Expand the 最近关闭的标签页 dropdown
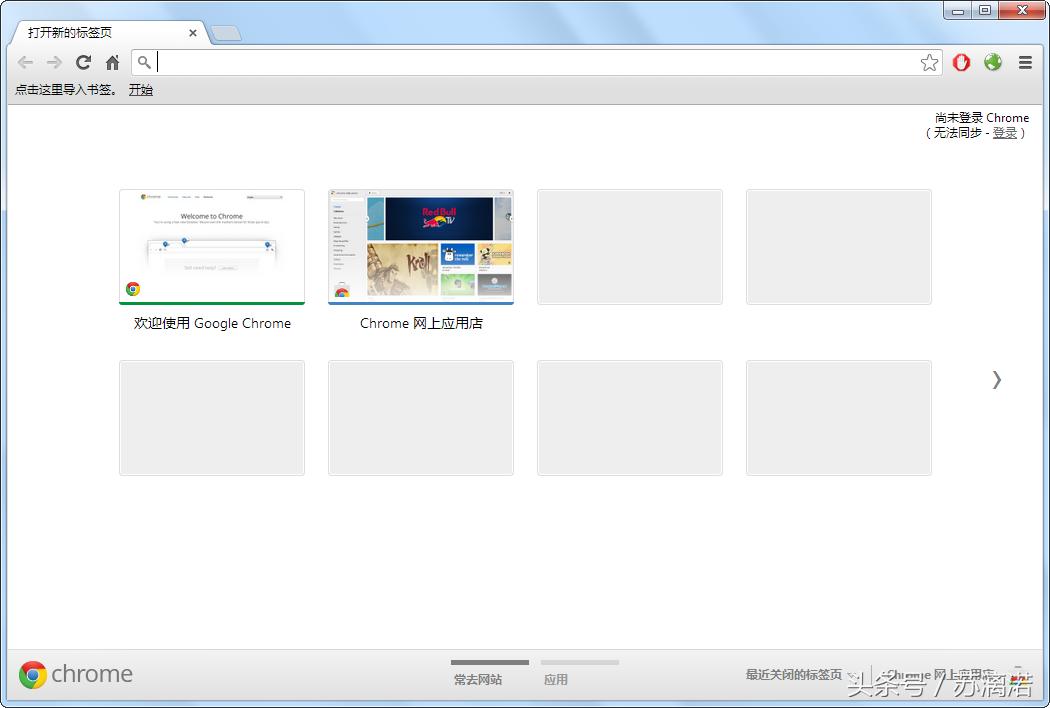The height and width of the screenshot is (708, 1050). pyautogui.click(x=798, y=675)
